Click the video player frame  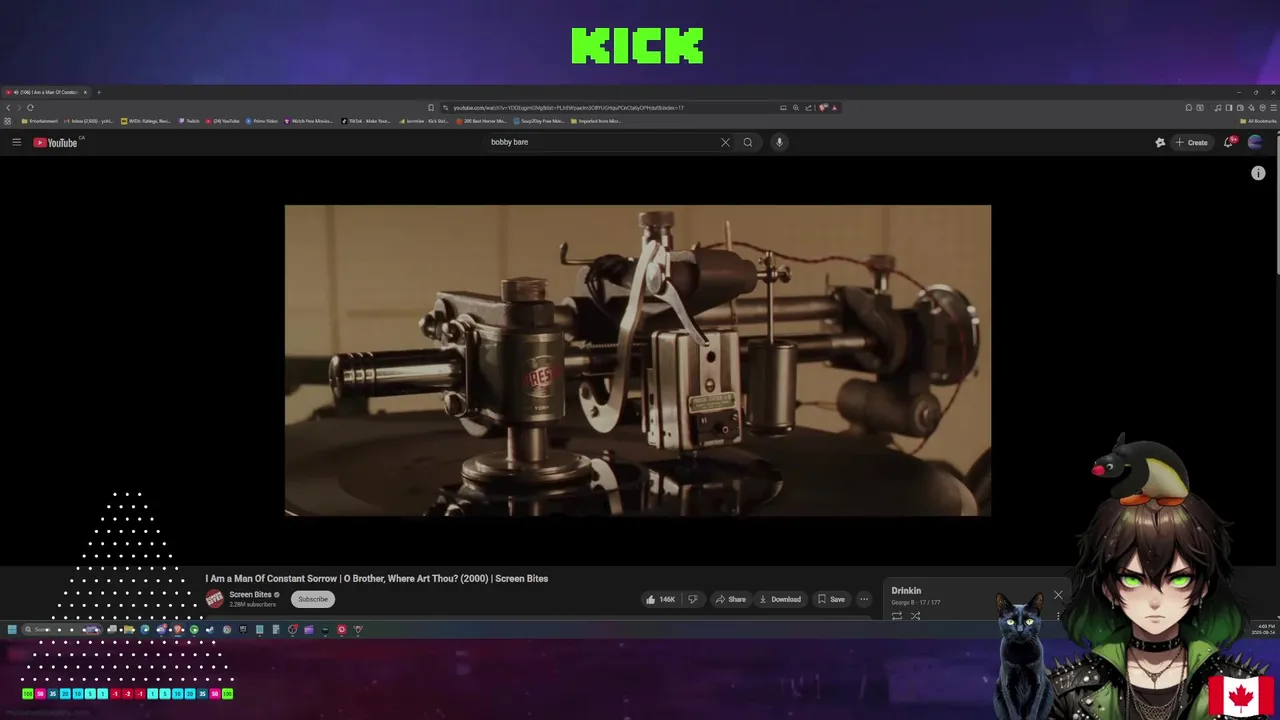(638, 361)
